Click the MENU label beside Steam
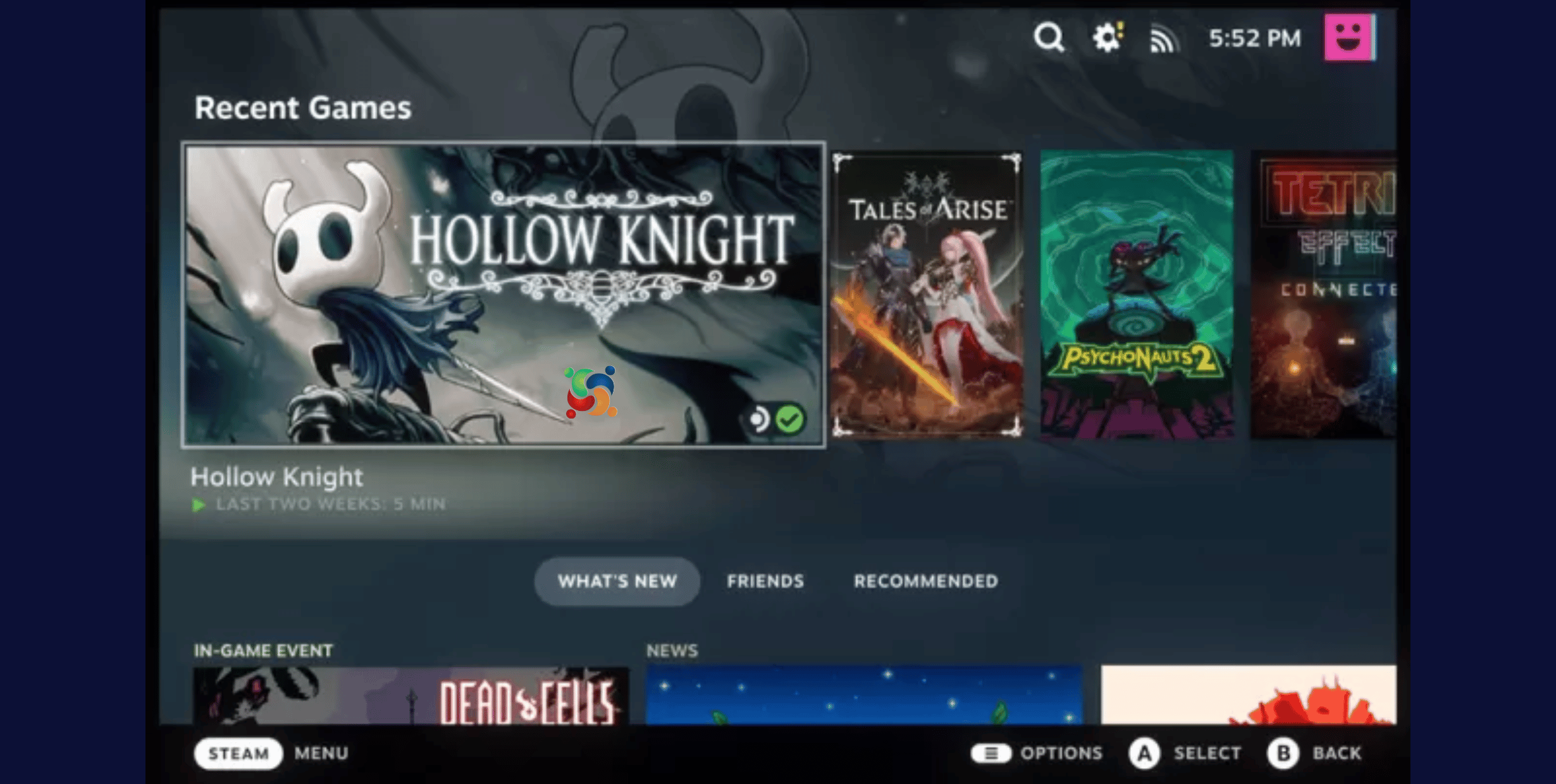 (321, 753)
